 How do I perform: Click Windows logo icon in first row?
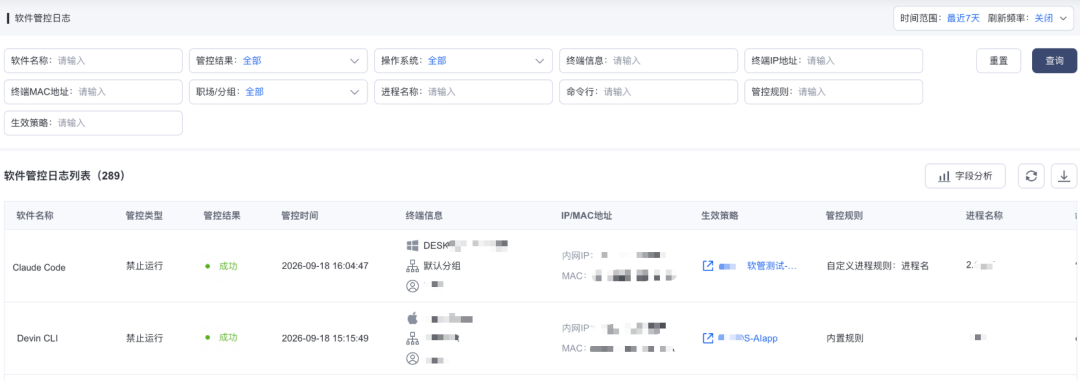(x=413, y=245)
